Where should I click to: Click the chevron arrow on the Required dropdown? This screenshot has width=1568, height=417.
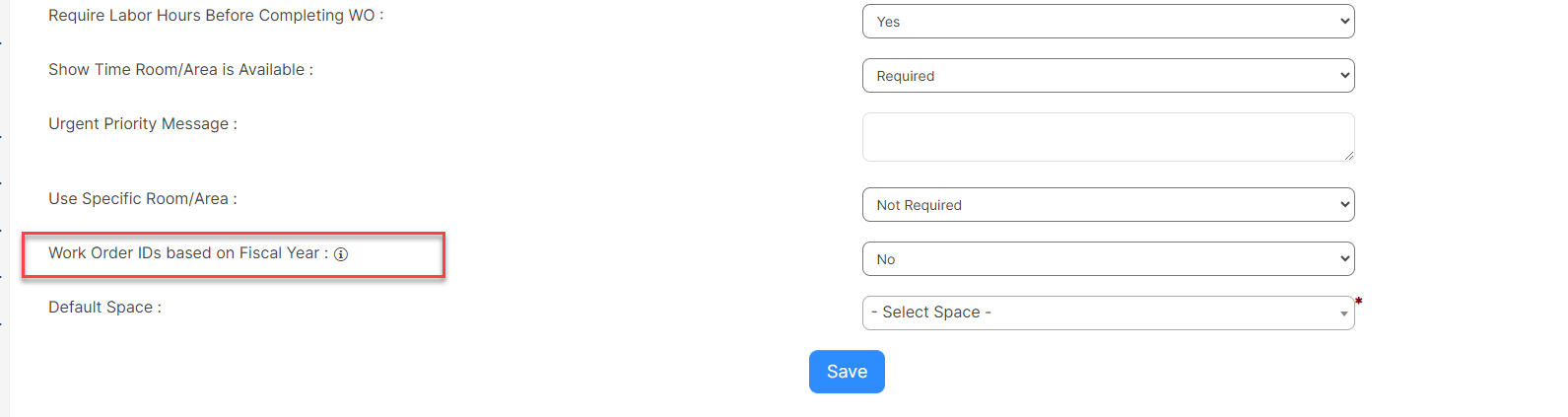pos(1345,76)
